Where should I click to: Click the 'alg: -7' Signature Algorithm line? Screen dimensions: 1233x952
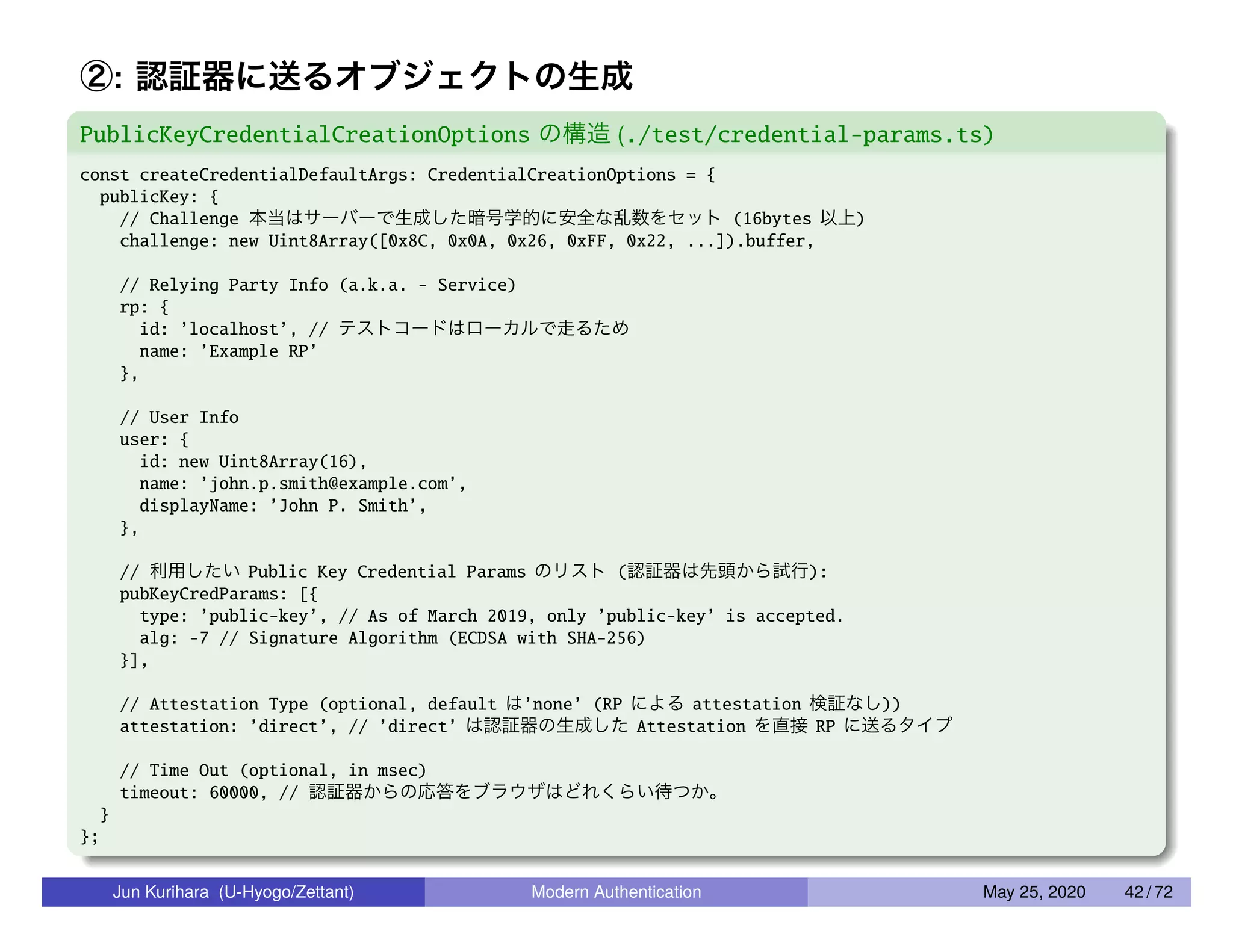(x=392, y=638)
